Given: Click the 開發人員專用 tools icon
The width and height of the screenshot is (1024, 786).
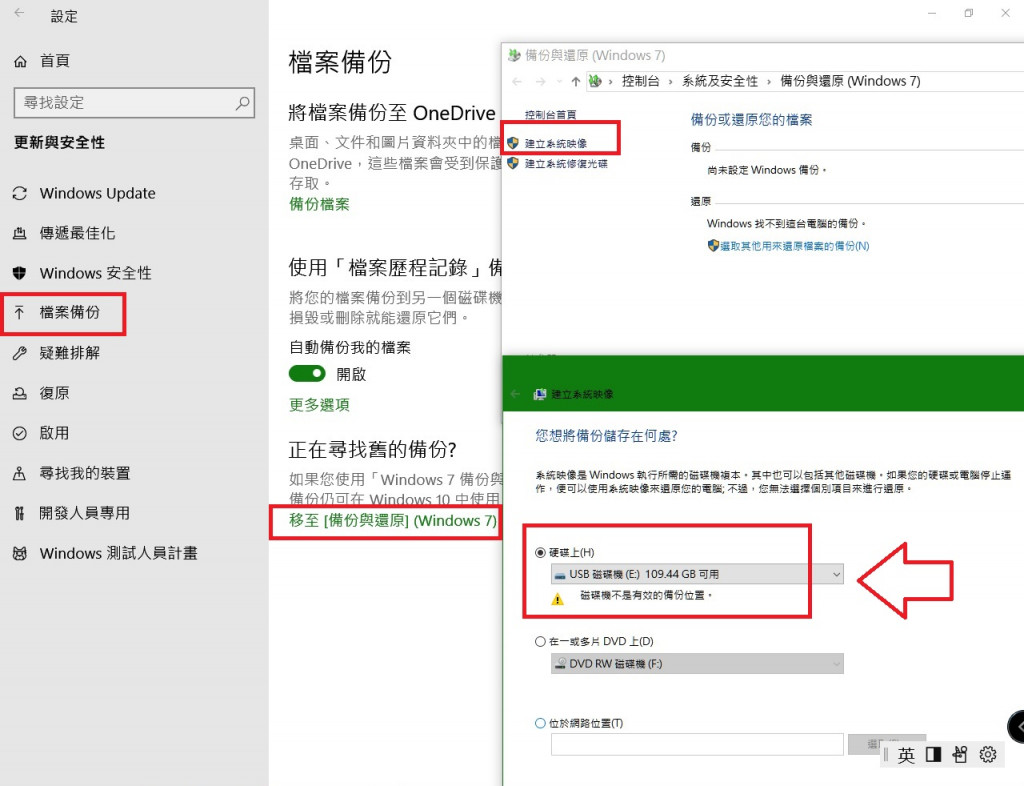Looking at the screenshot, I should pyautogui.click(x=20, y=513).
